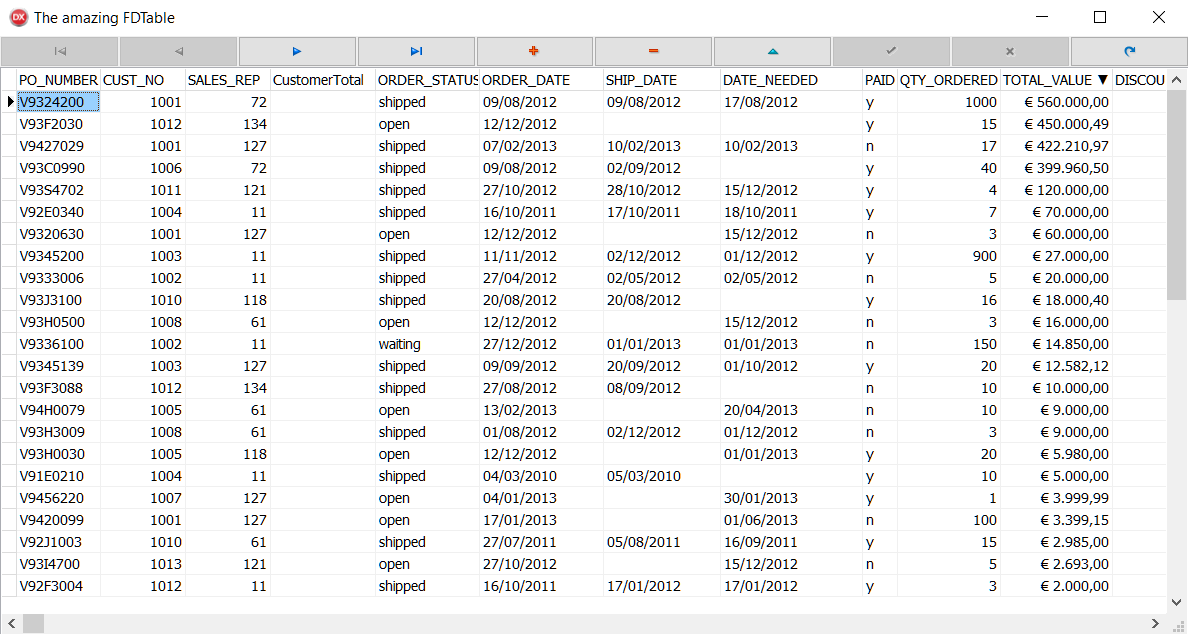Go to the first record in navigator

point(59,51)
